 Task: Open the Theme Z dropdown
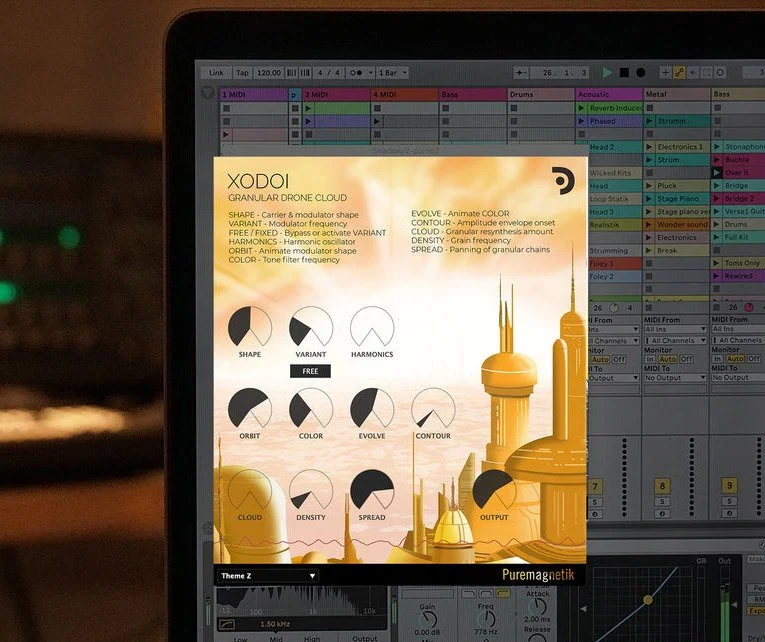[x=268, y=576]
